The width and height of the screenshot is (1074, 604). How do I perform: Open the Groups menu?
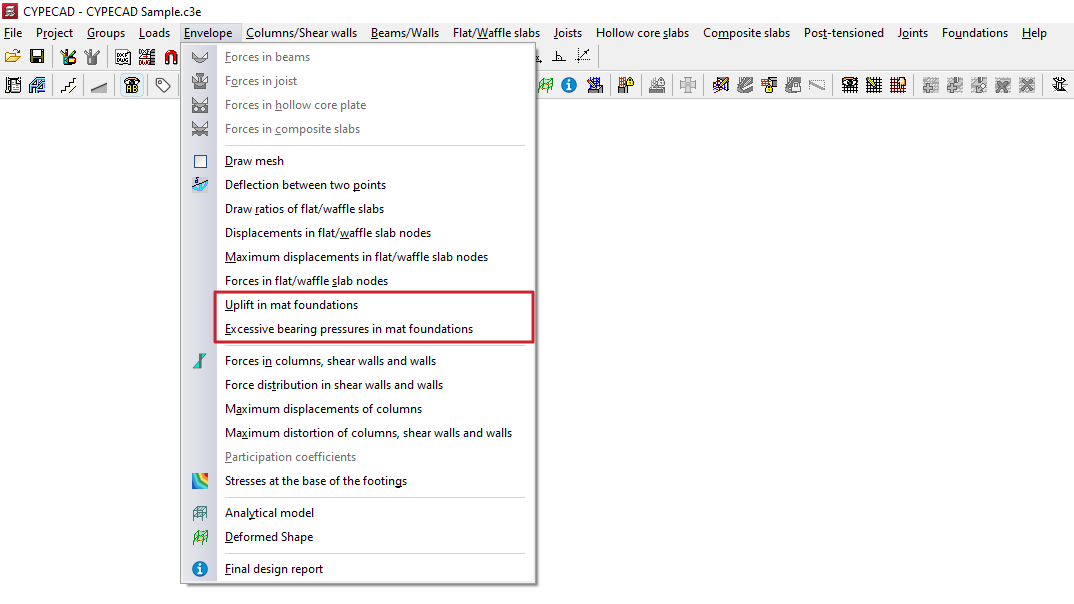(105, 33)
